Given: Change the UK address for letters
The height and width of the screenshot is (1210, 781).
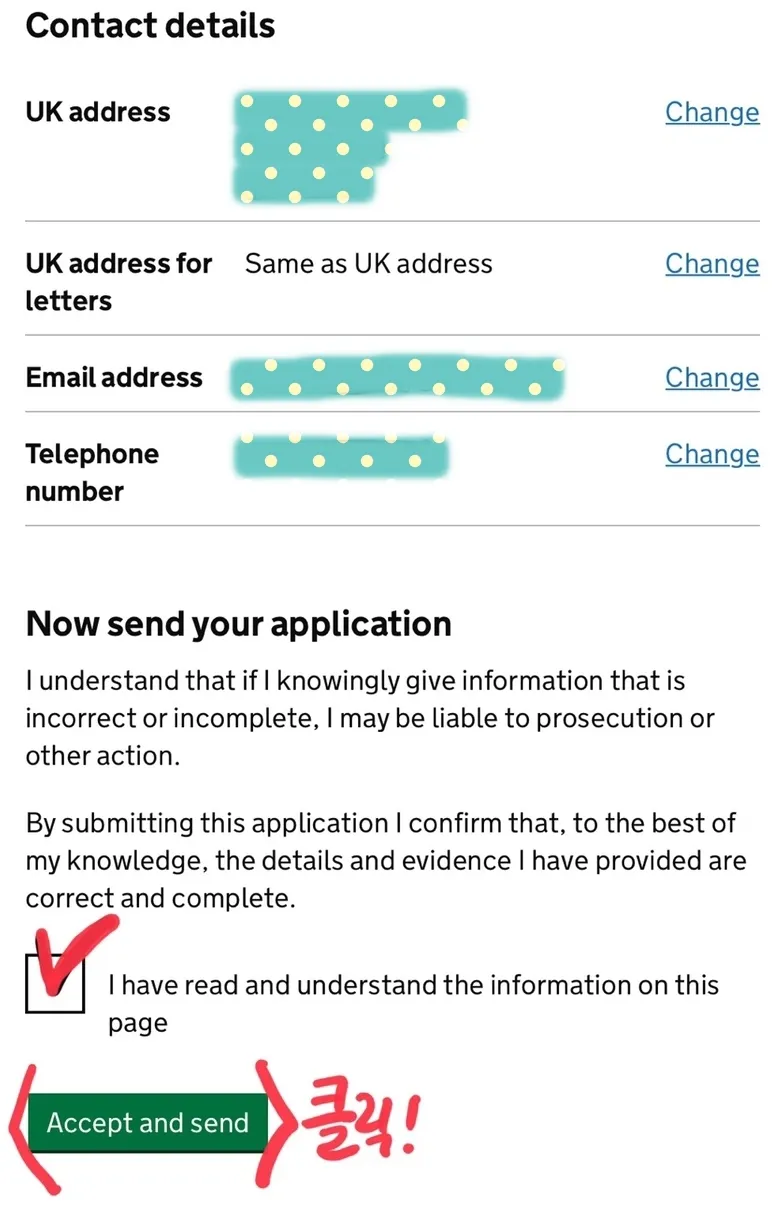Looking at the screenshot, I should [712, 264].
